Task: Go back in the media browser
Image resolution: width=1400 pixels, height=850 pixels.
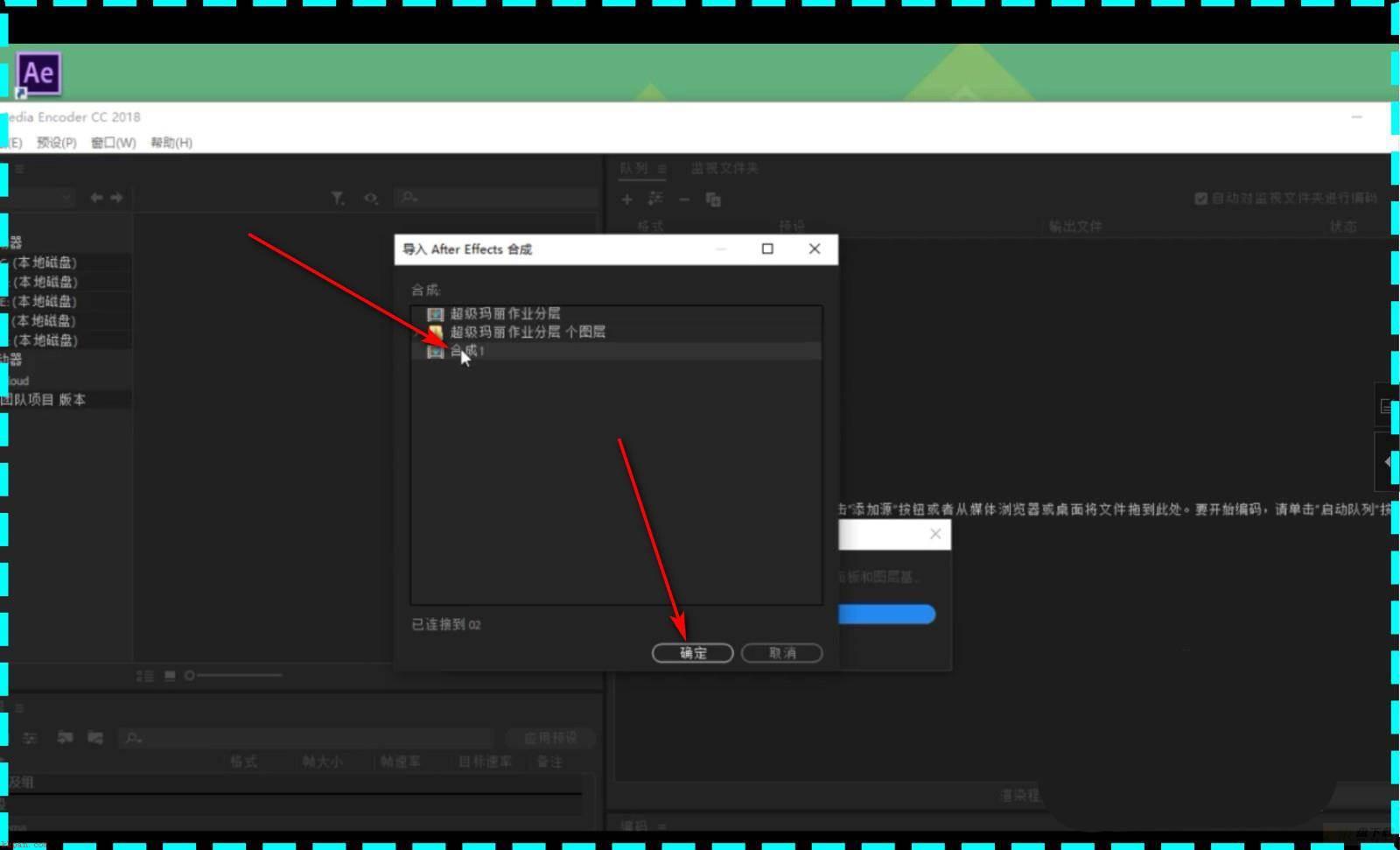Action: (96, 198)
